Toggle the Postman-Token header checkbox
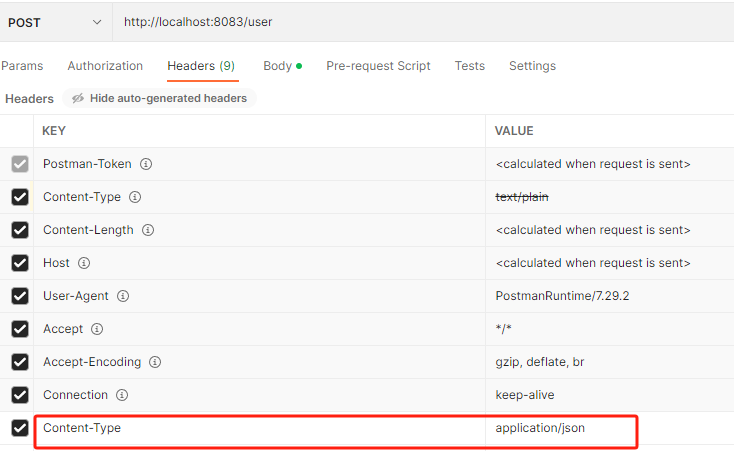The width and height of the screenshot is (734, 451). [20, 164]
